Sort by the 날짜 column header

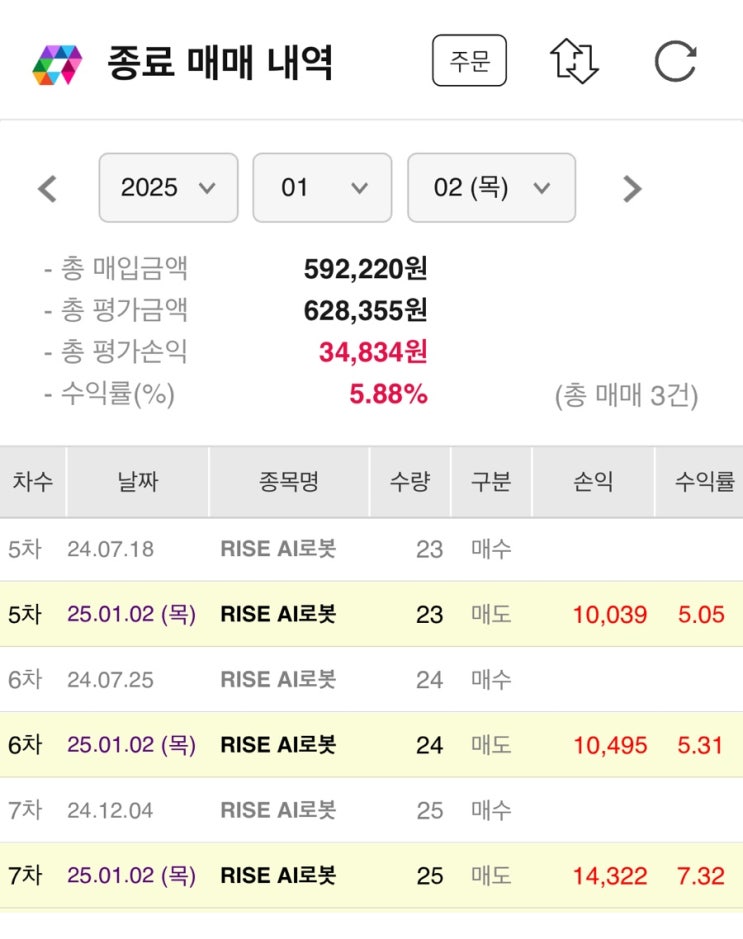[x=137, y=482]
